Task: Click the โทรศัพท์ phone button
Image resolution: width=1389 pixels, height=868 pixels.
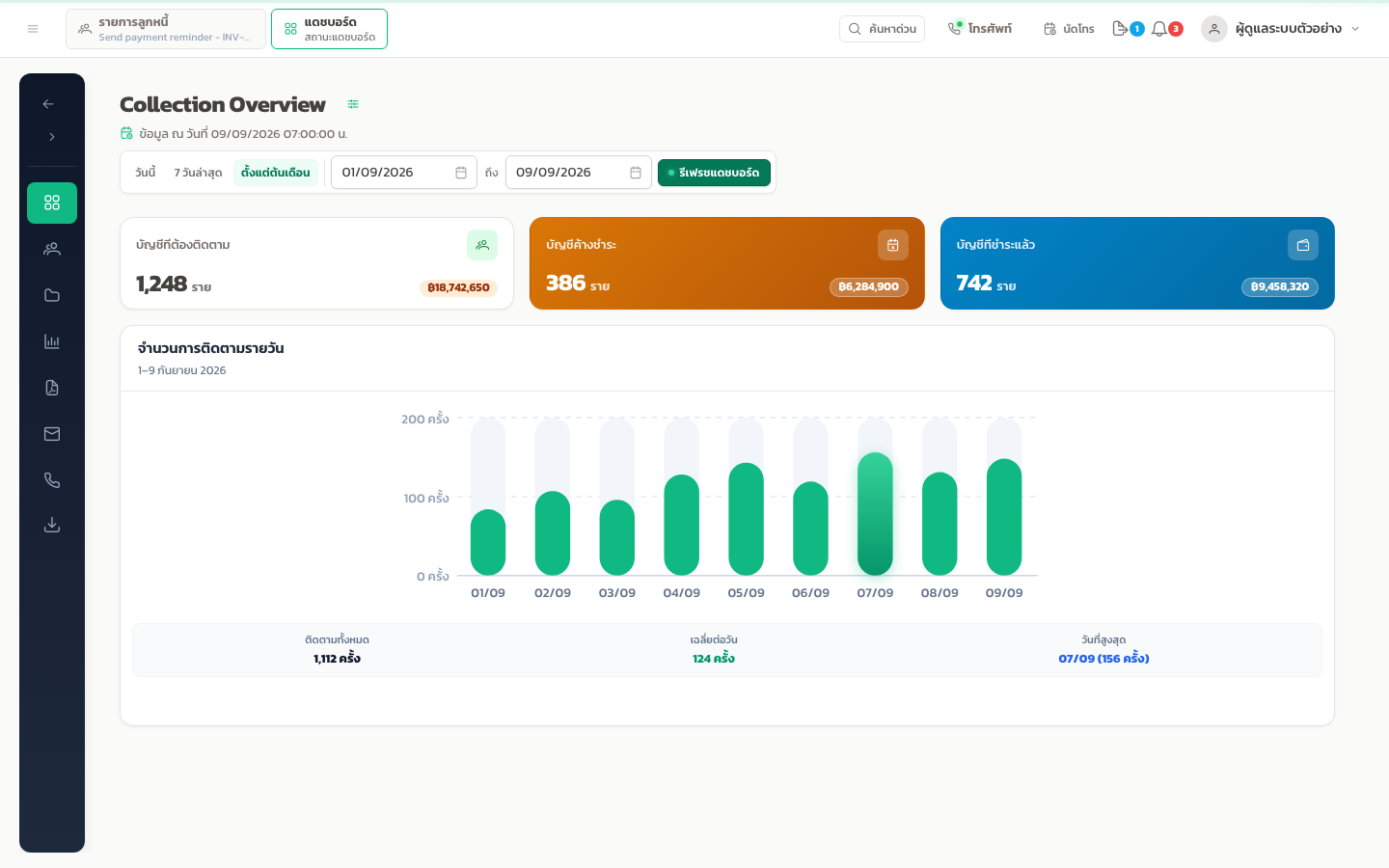Action: click(979, 29)
